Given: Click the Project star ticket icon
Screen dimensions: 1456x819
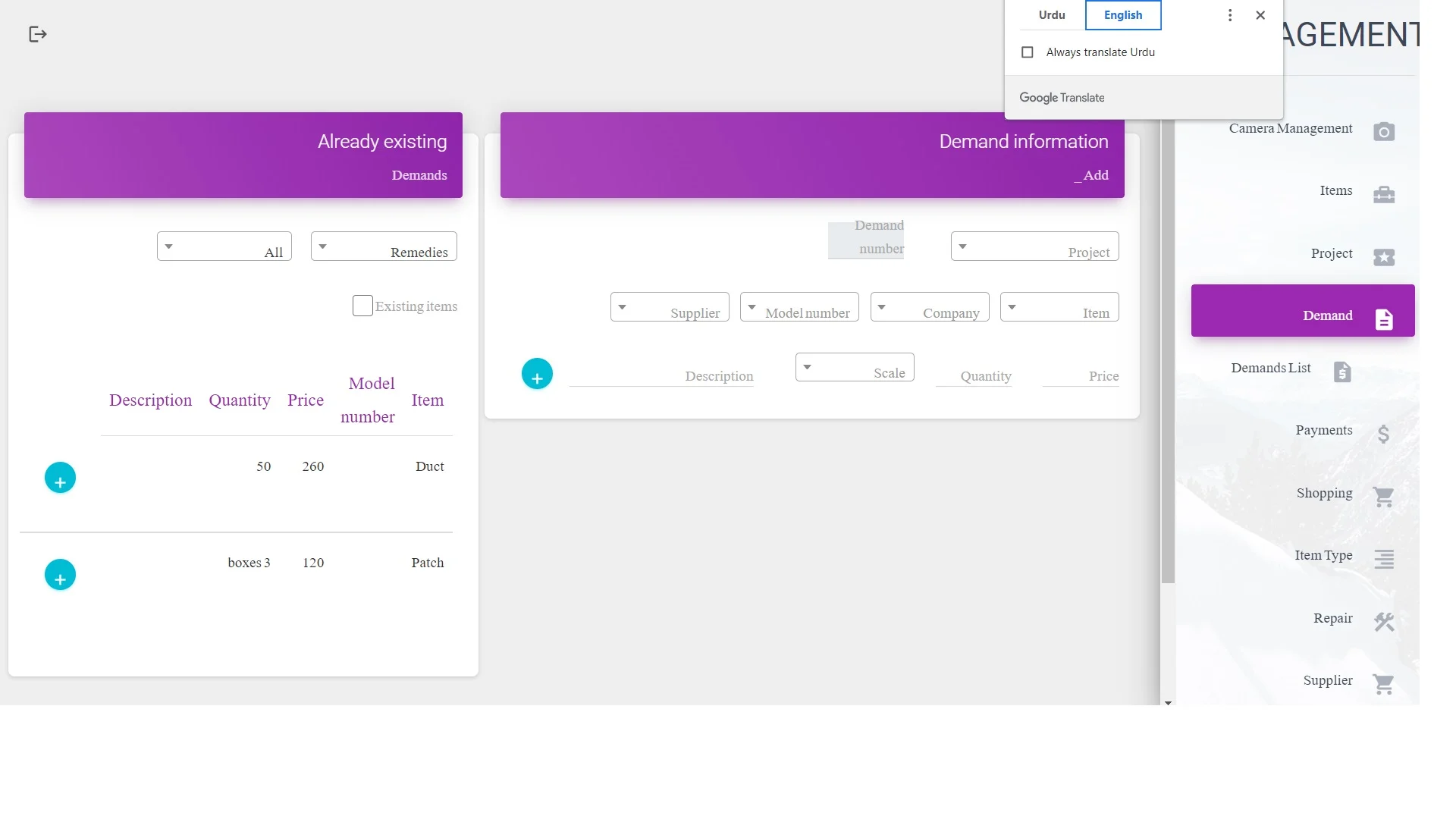Looking at the screenshot, I should (1383, 257).
